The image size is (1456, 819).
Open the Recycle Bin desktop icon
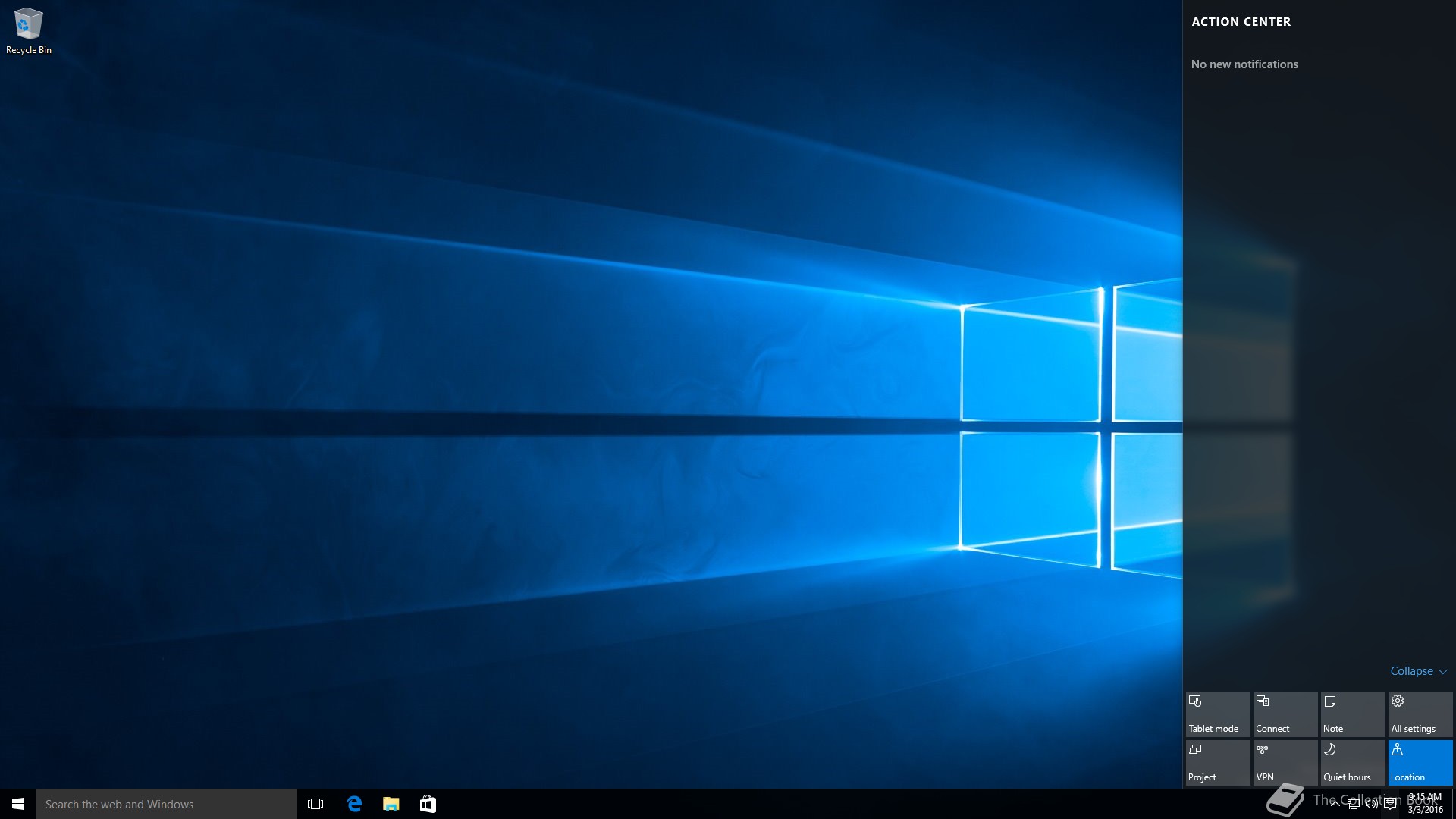[x=29, y=31]
